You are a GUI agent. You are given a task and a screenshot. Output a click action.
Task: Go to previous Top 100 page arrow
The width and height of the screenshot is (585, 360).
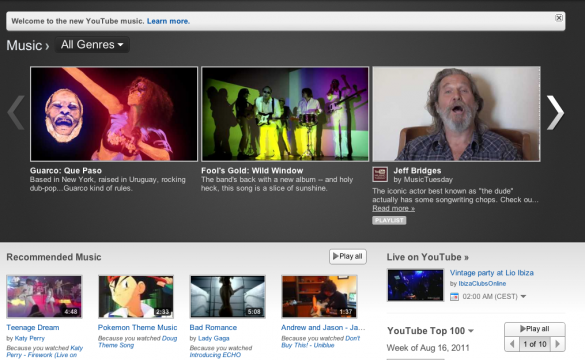pyautogui.click(x=512, y=344)
